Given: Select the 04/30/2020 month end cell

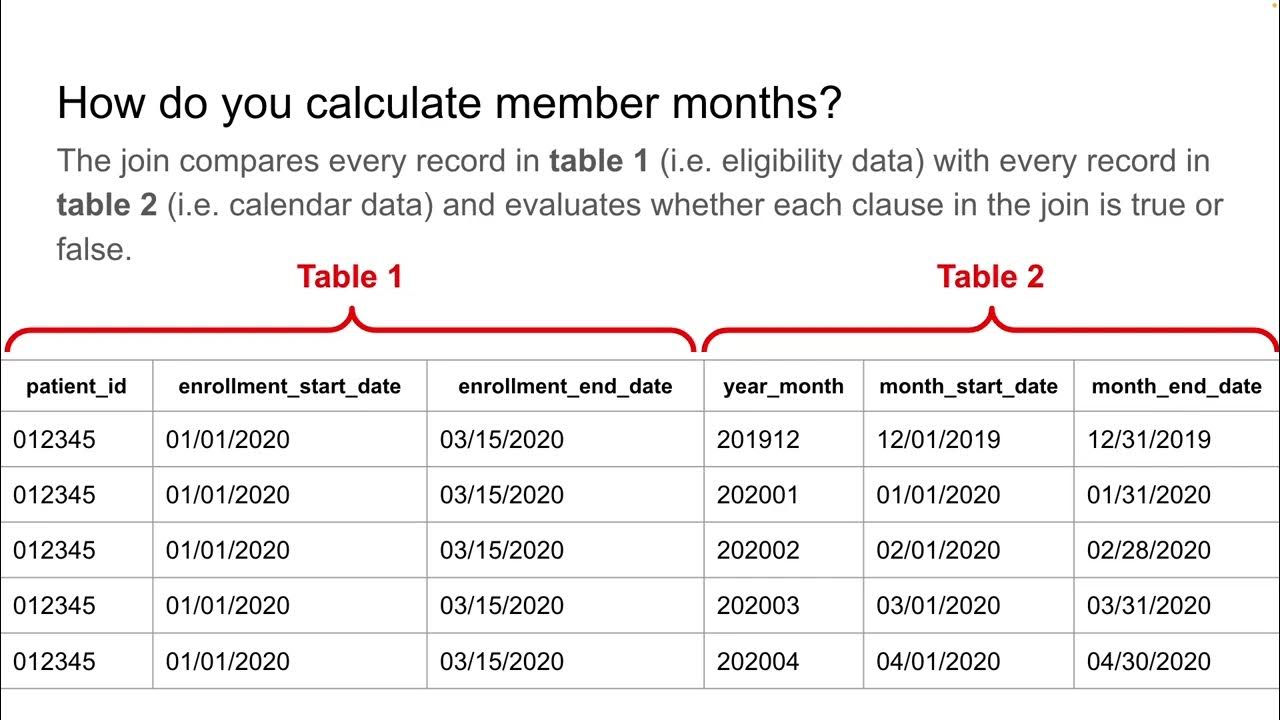Looking at the screenshot, I should [x=1148, y=661].
